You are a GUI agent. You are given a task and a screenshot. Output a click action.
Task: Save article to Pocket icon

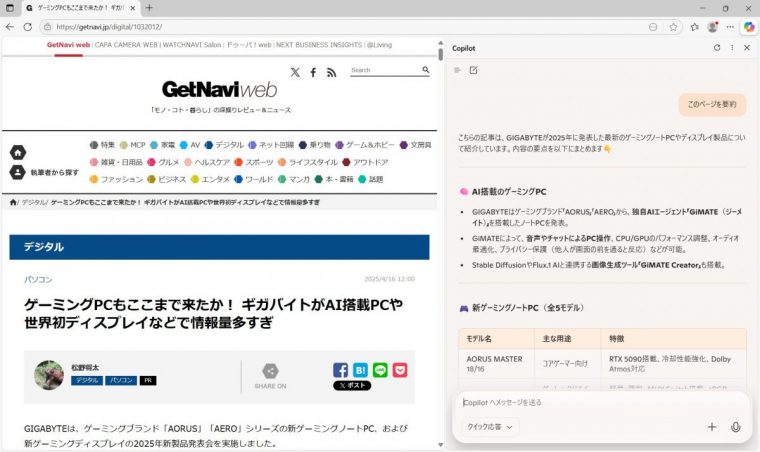400,370
